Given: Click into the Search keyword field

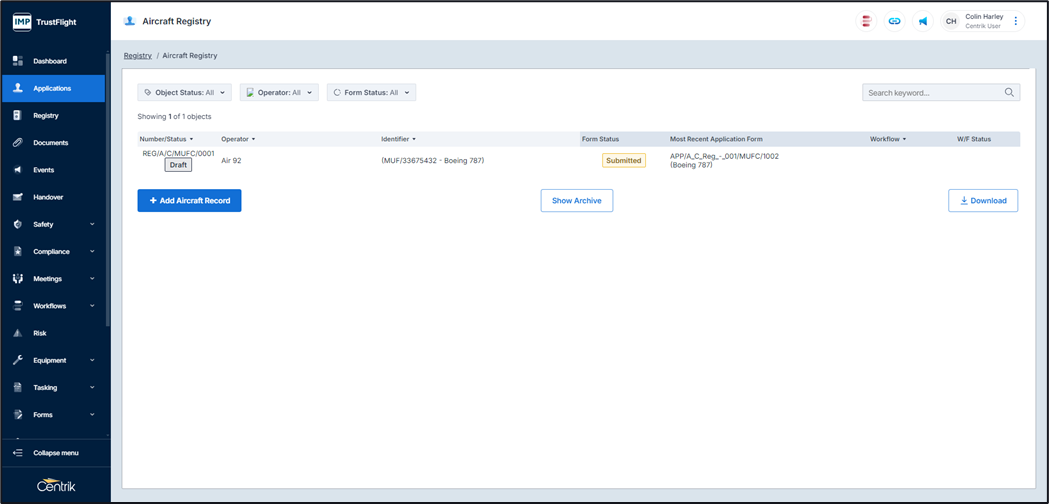Looking at the screenshot, I should pos(932,93).
